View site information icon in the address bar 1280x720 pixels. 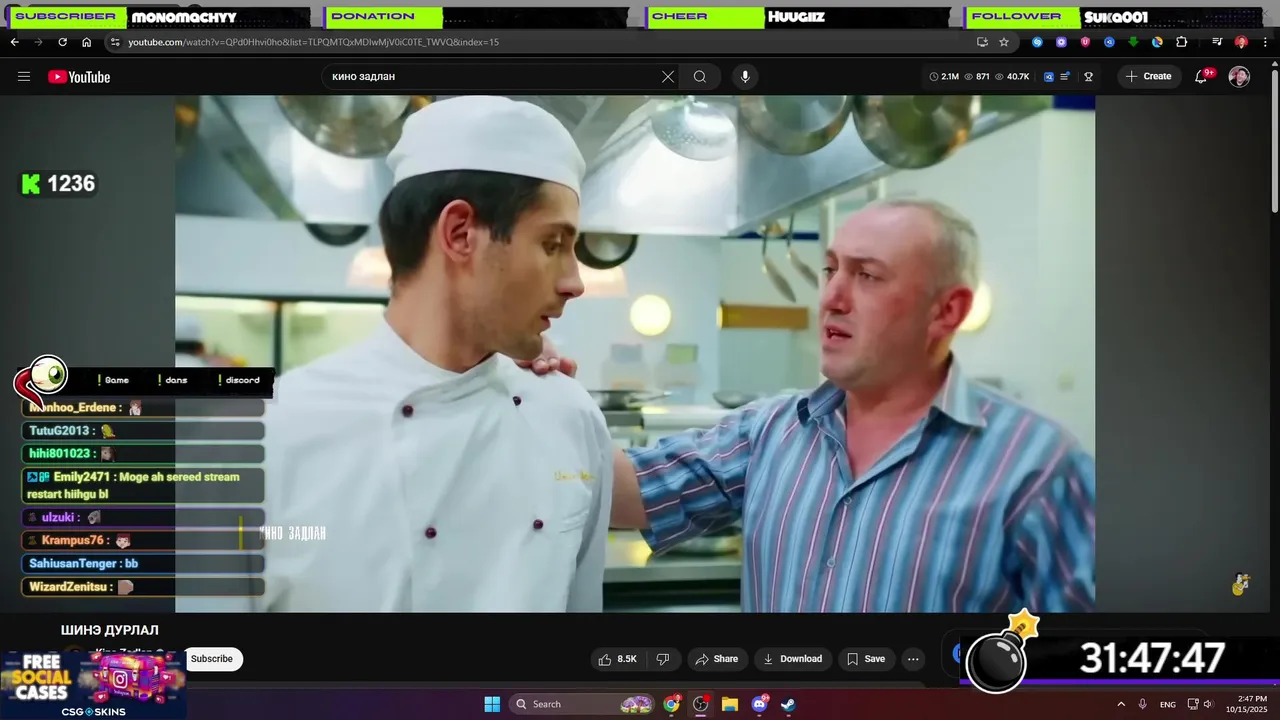115,42
